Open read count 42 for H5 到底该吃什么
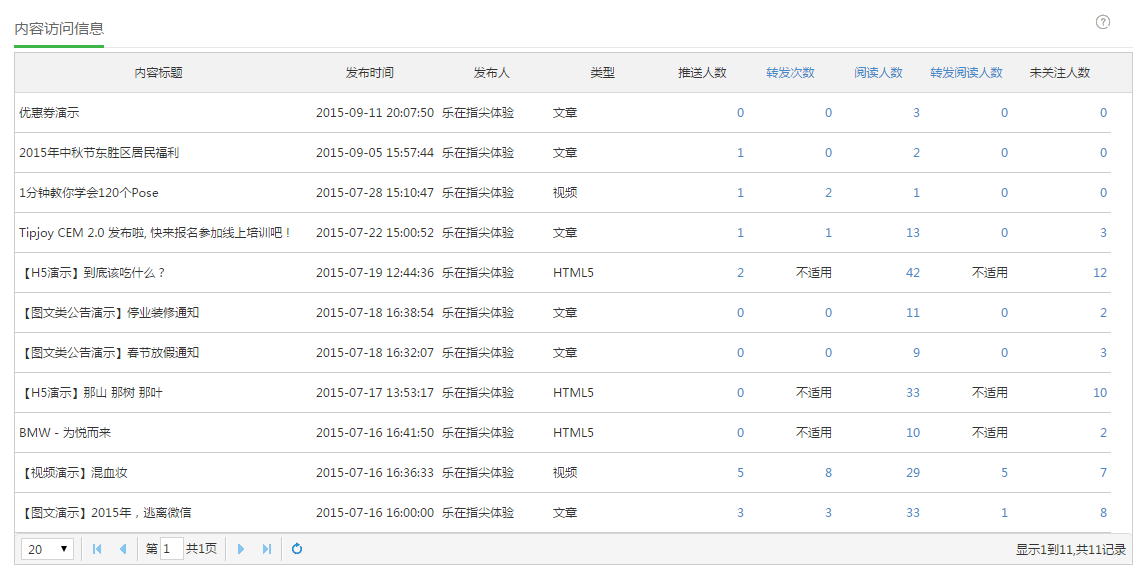1148x578 pixels. coord(912,273)
